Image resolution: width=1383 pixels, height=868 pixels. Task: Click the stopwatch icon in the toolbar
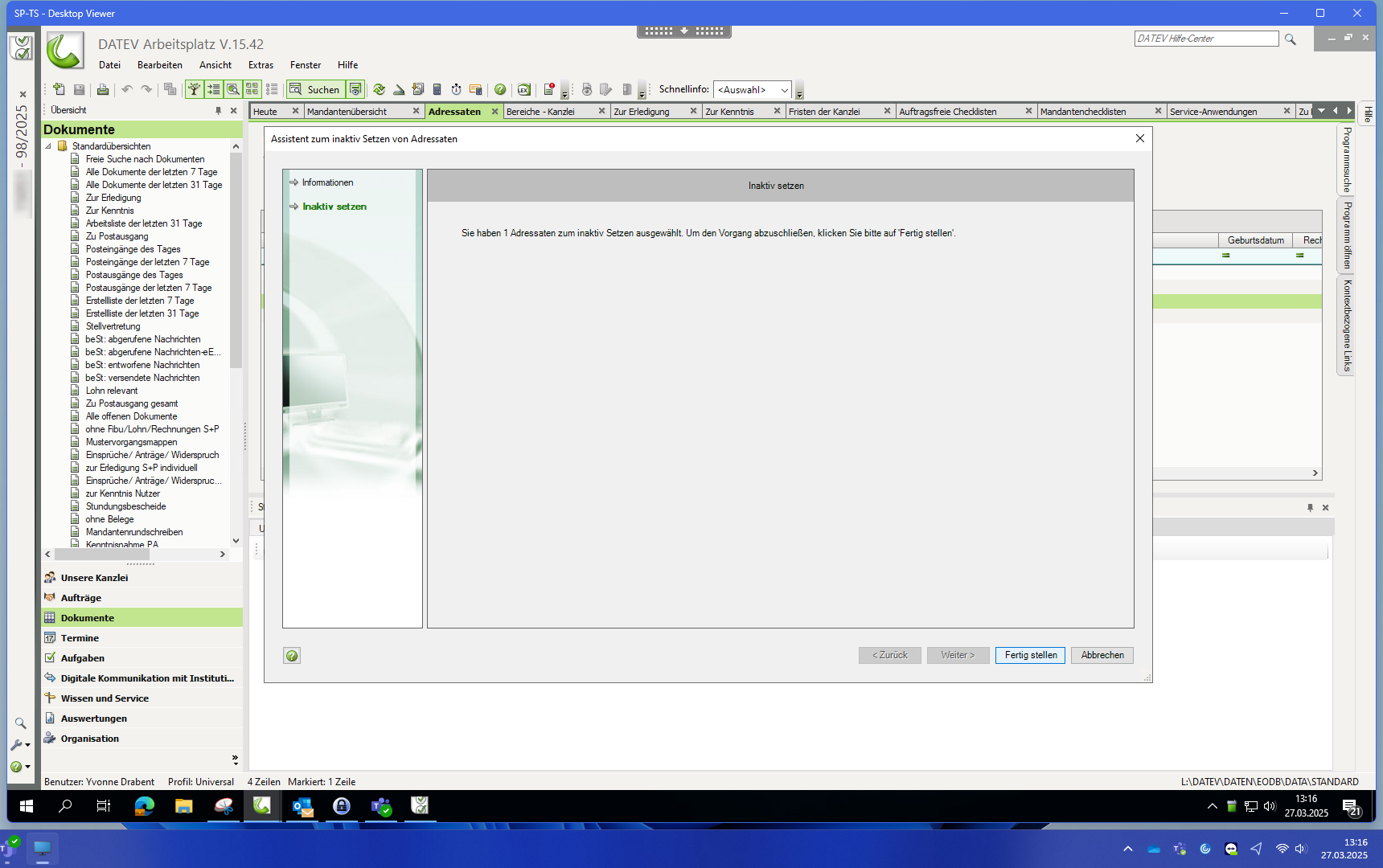[456, 89]
